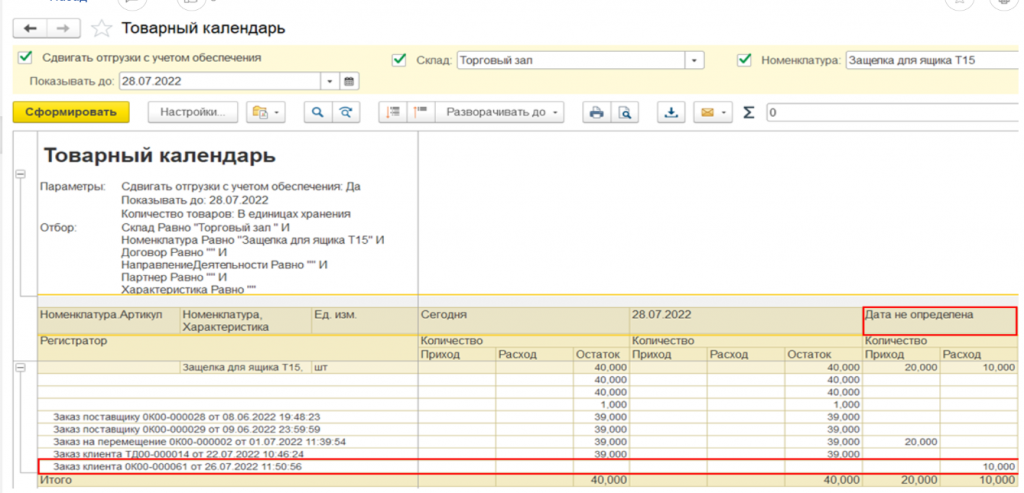Uncheck the Склад filter checkbox
The image size is (1024, 493).
pos(400,60)
